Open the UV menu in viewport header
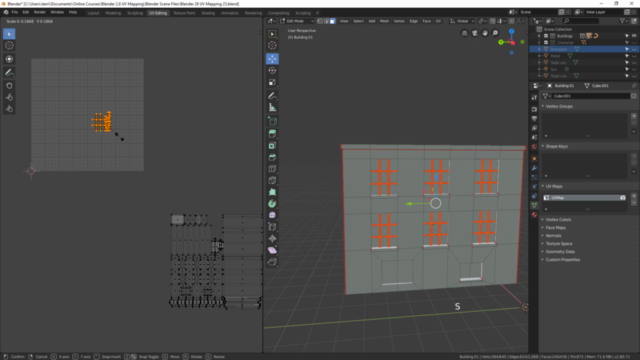The height and width of the screenshot is (360, 640). tap(438, 21)
